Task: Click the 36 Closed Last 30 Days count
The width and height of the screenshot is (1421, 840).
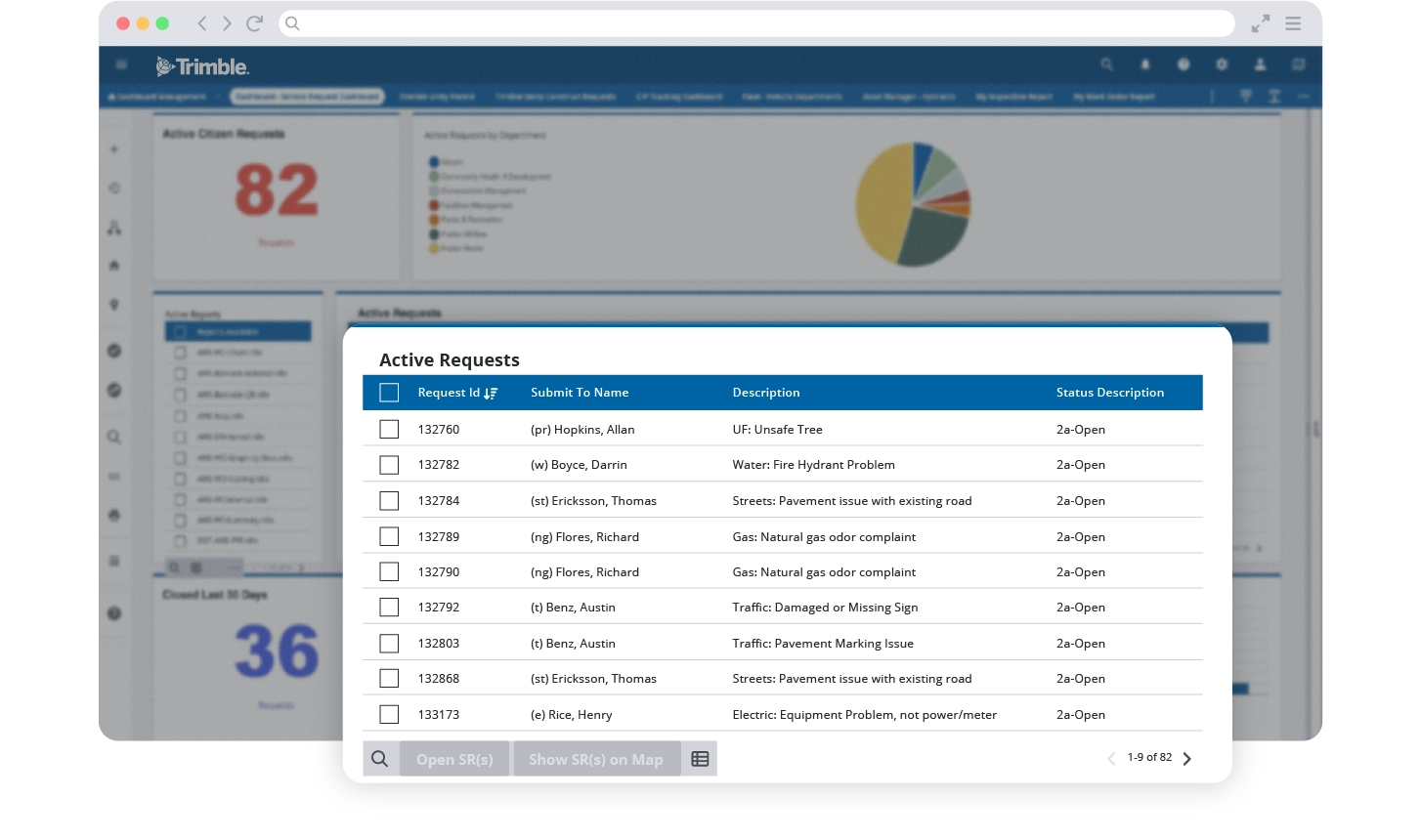Action: (x=277, y=651)
